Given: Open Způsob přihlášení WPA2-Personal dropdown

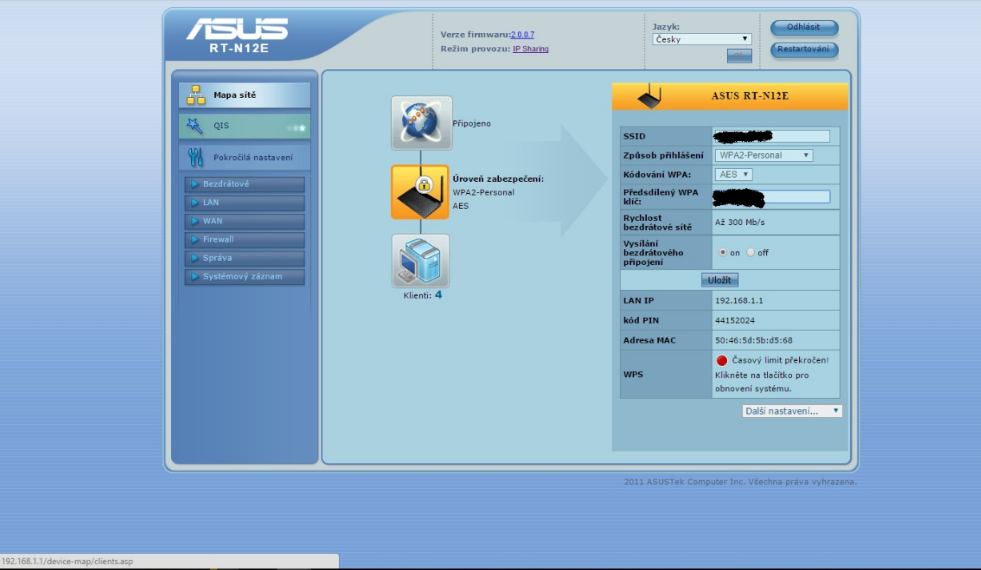Looking at the screenshot, I should (763, 155).
